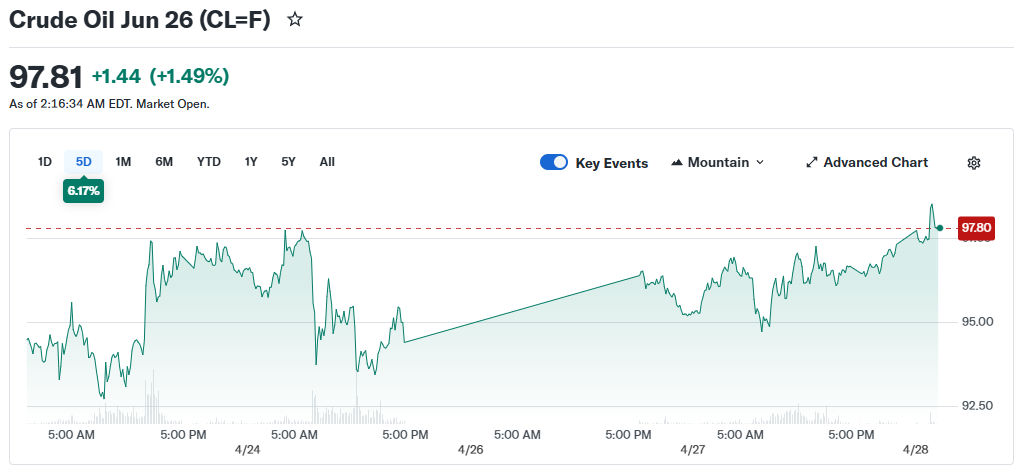1026x474 pixels.
Task: Select the 5D time range tab
Action: coord(84,162)
